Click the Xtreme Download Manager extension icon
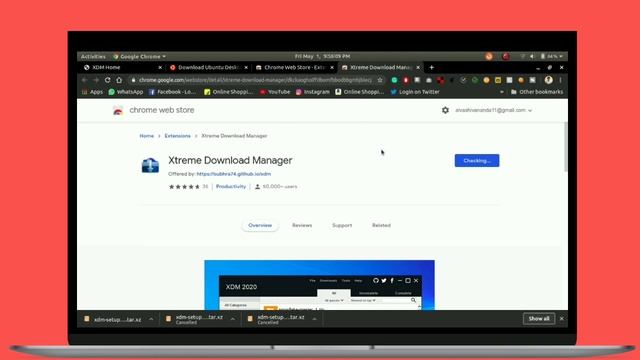Image resolution: width=640 pixels, height=360 pixels. [150, 165]
